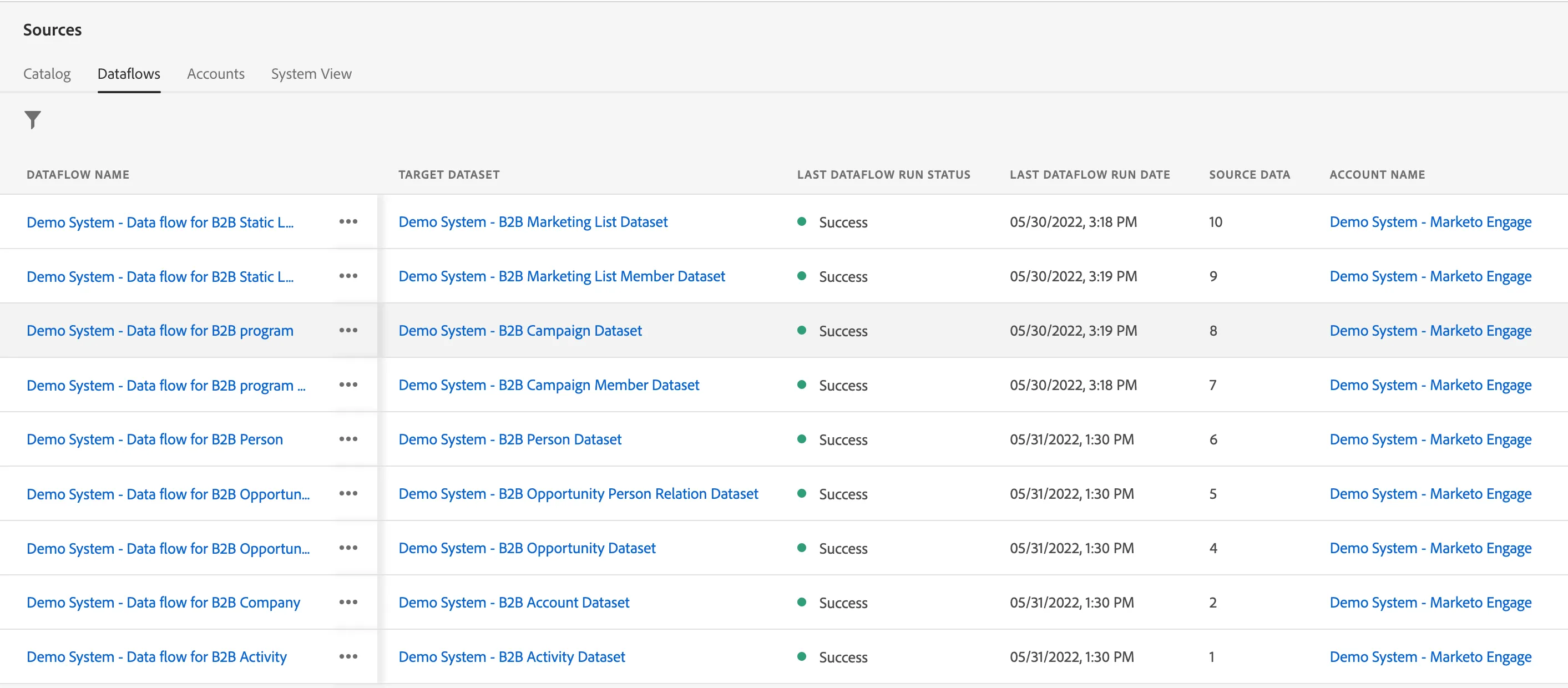Open Data flow for B2B Person link
Image resolution: width=1568 pixels, height=688 pixels.
click(x=155, y=439)
